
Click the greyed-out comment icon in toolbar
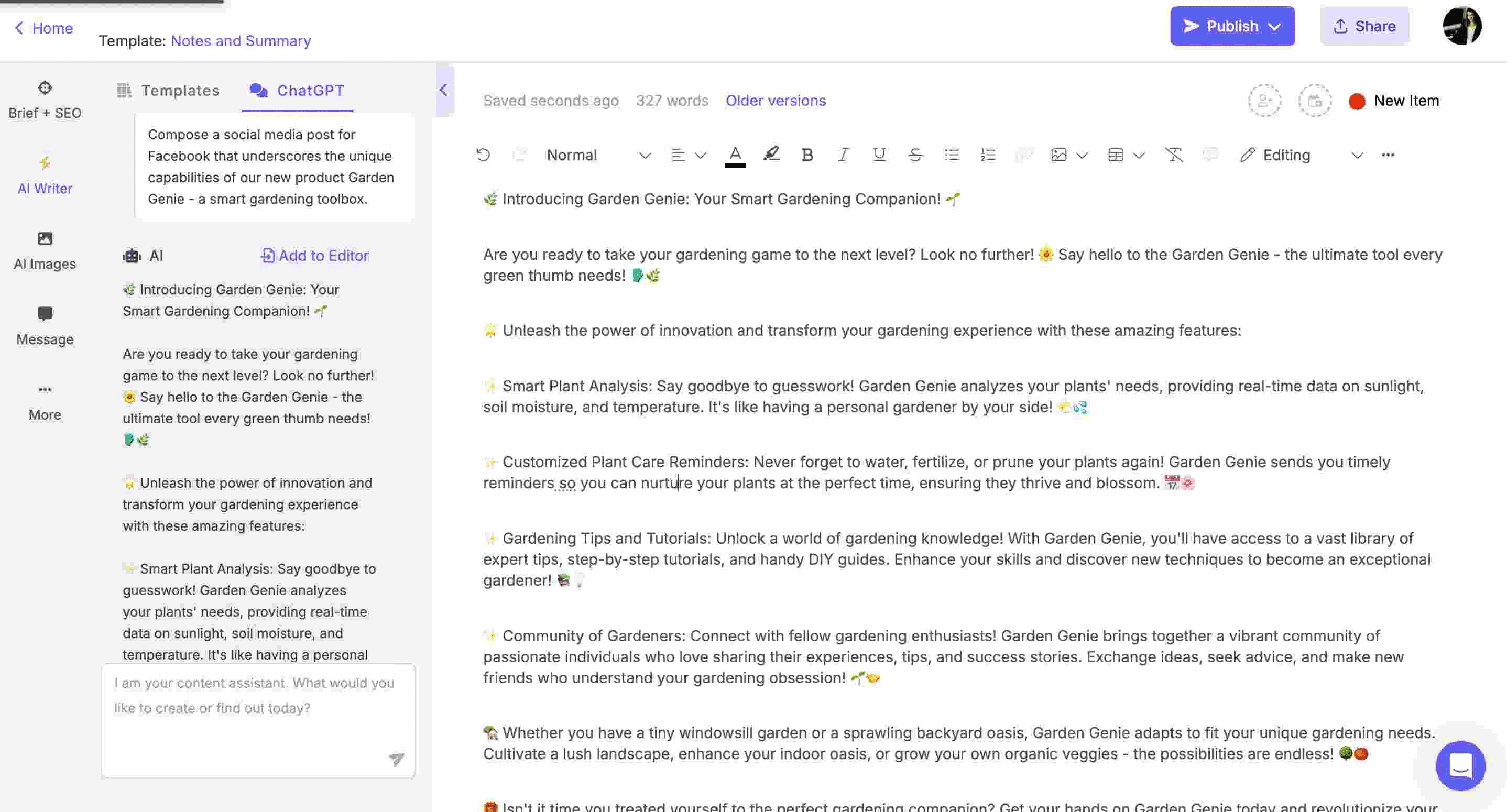tap(1210, 155)
